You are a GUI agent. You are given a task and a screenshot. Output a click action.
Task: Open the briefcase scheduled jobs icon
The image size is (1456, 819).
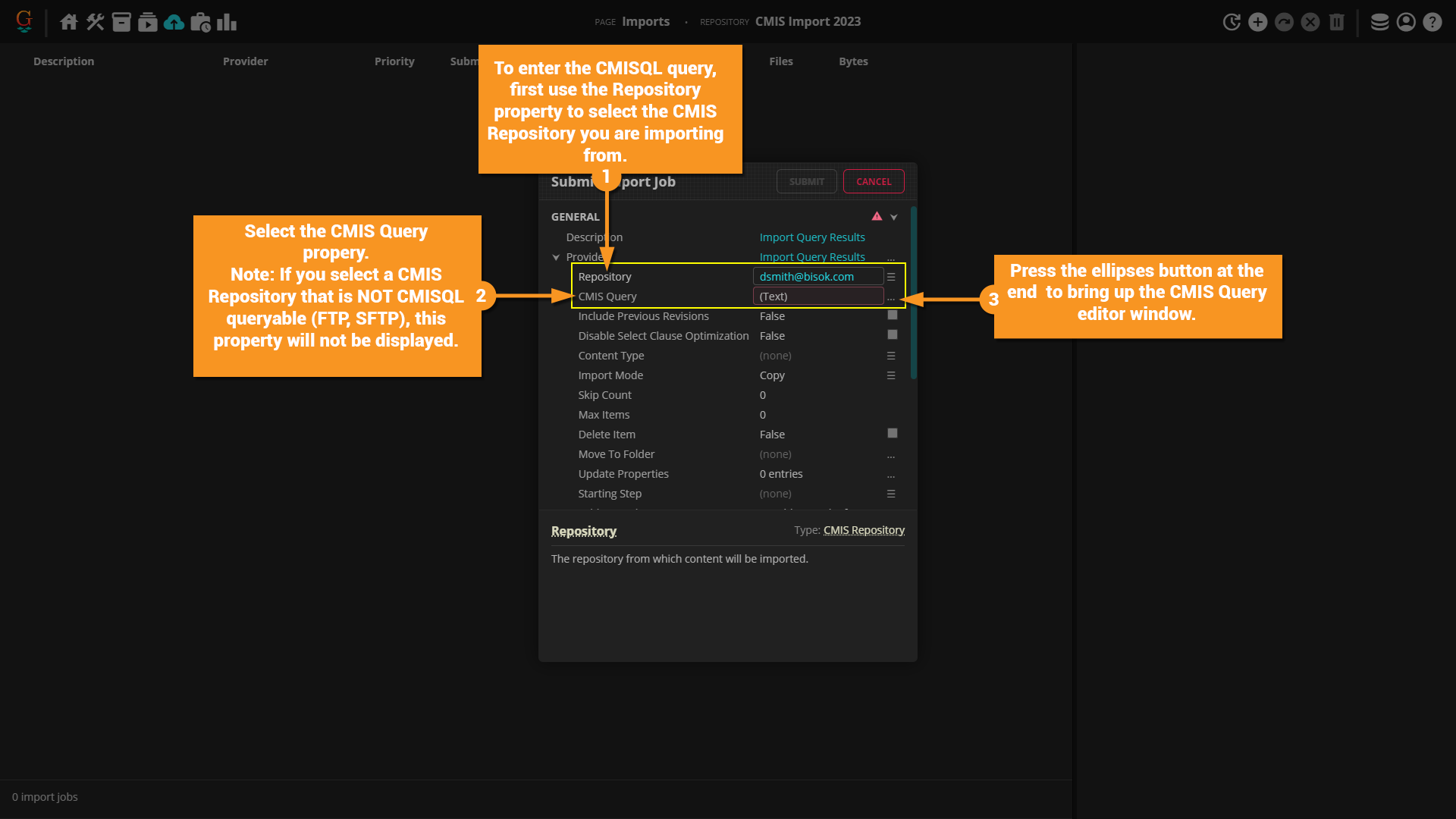click(x=200, y=22)
